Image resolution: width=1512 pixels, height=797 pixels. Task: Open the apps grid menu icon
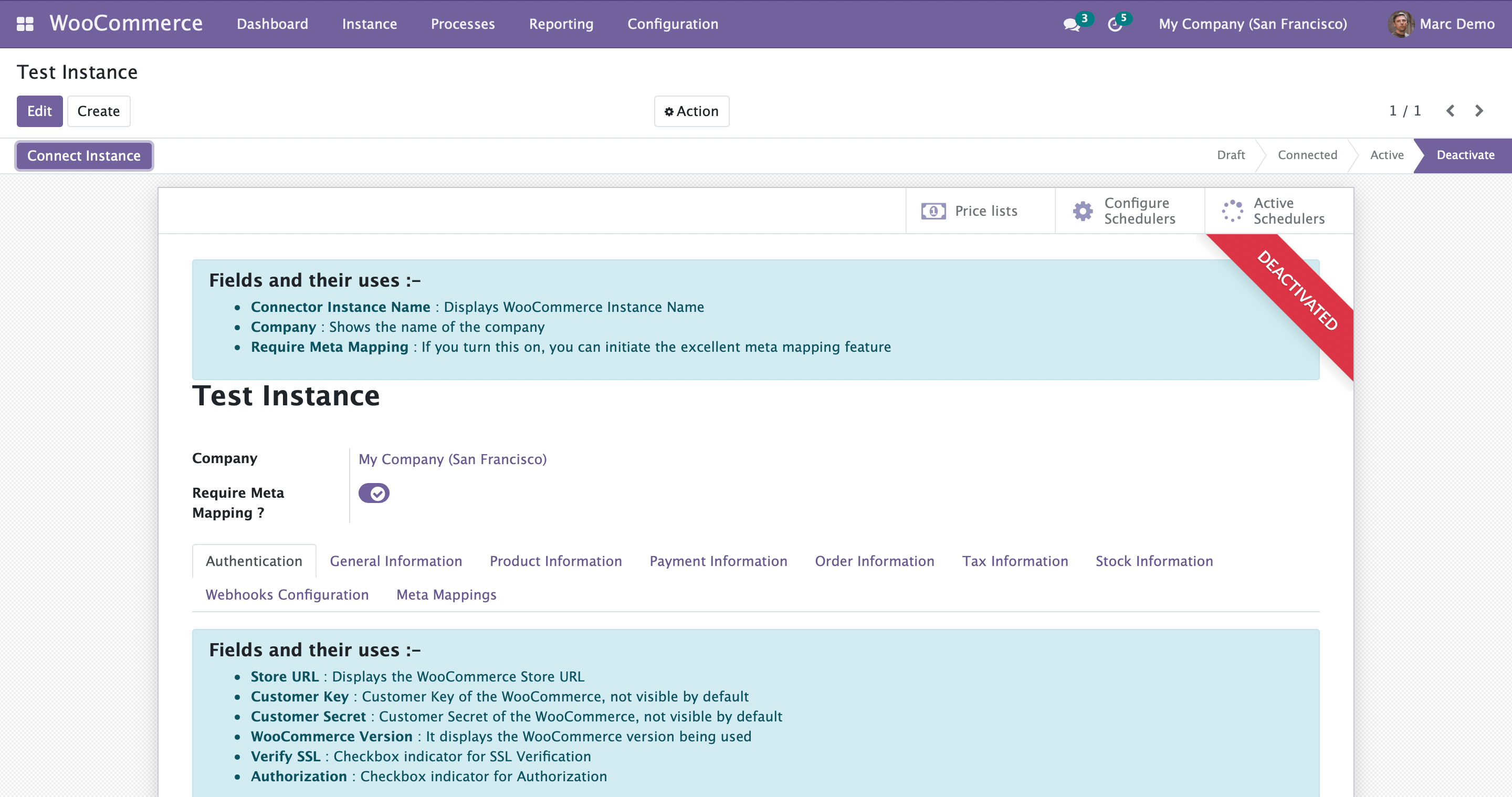point(25,24)
